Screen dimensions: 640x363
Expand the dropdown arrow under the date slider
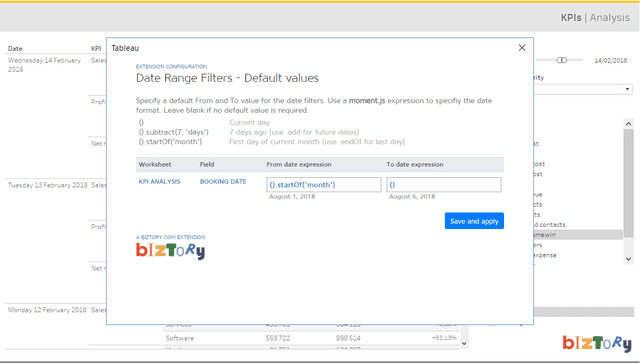pyautogui.click(x=627, y=89)
